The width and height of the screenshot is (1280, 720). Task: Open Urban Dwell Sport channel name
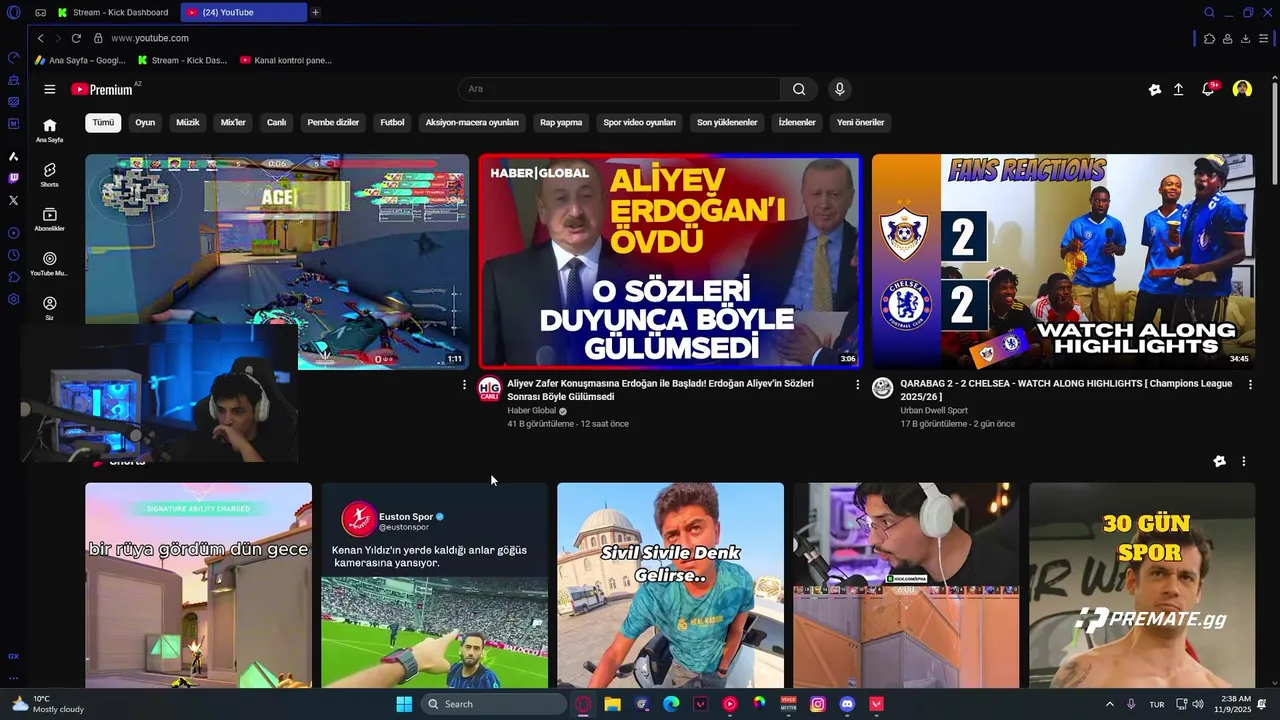point(934,411)
